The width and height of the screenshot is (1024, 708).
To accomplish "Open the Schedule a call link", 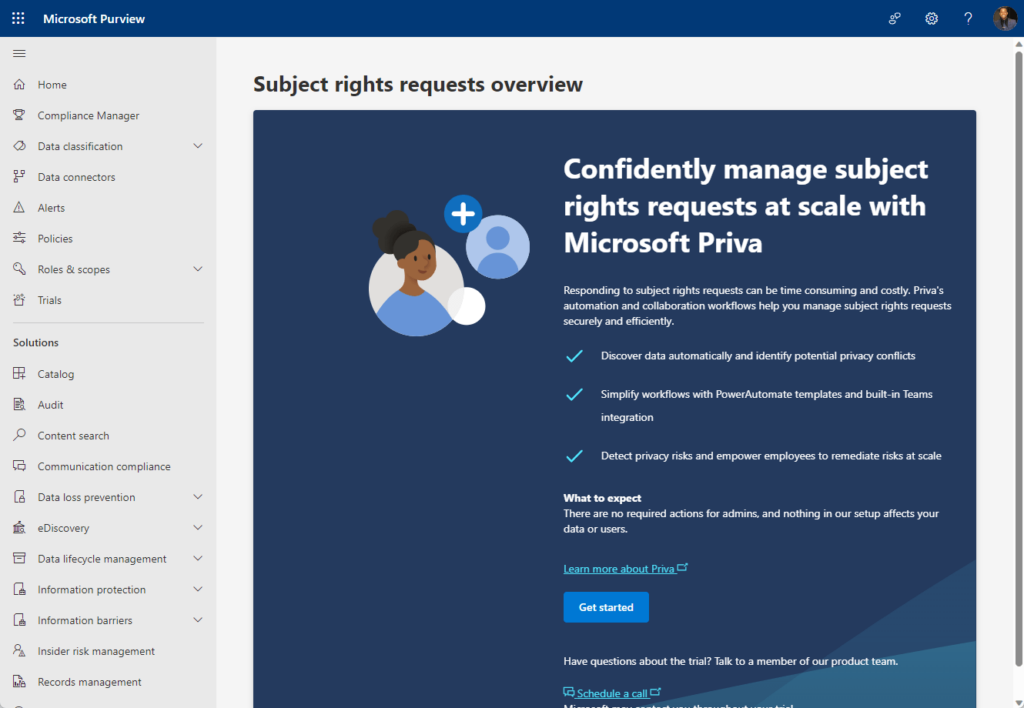I will click(612, 693).
